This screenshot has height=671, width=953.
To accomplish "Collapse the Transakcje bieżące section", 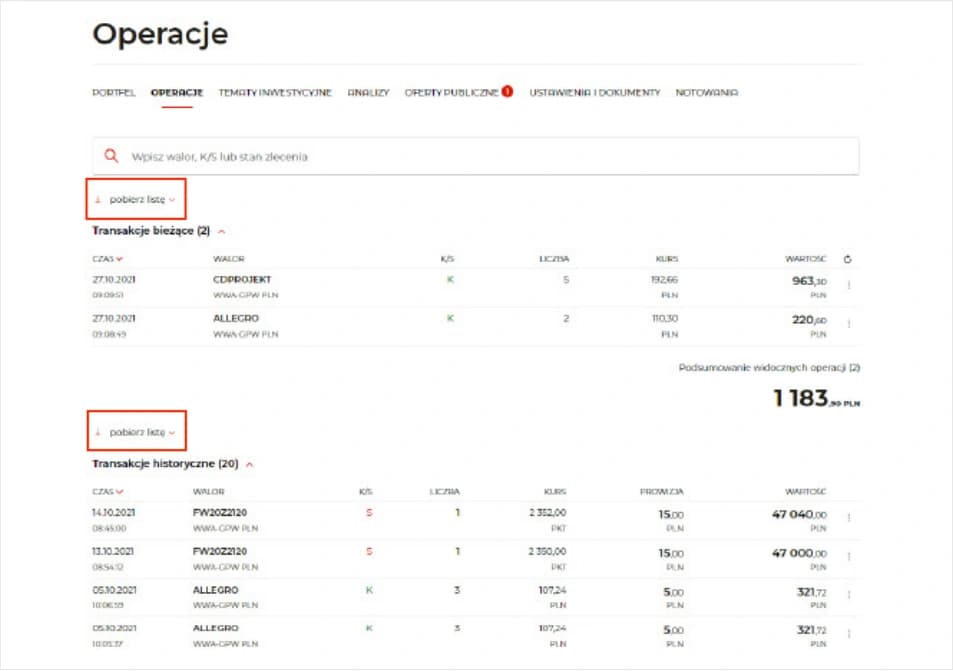I will tap(221, 231).
